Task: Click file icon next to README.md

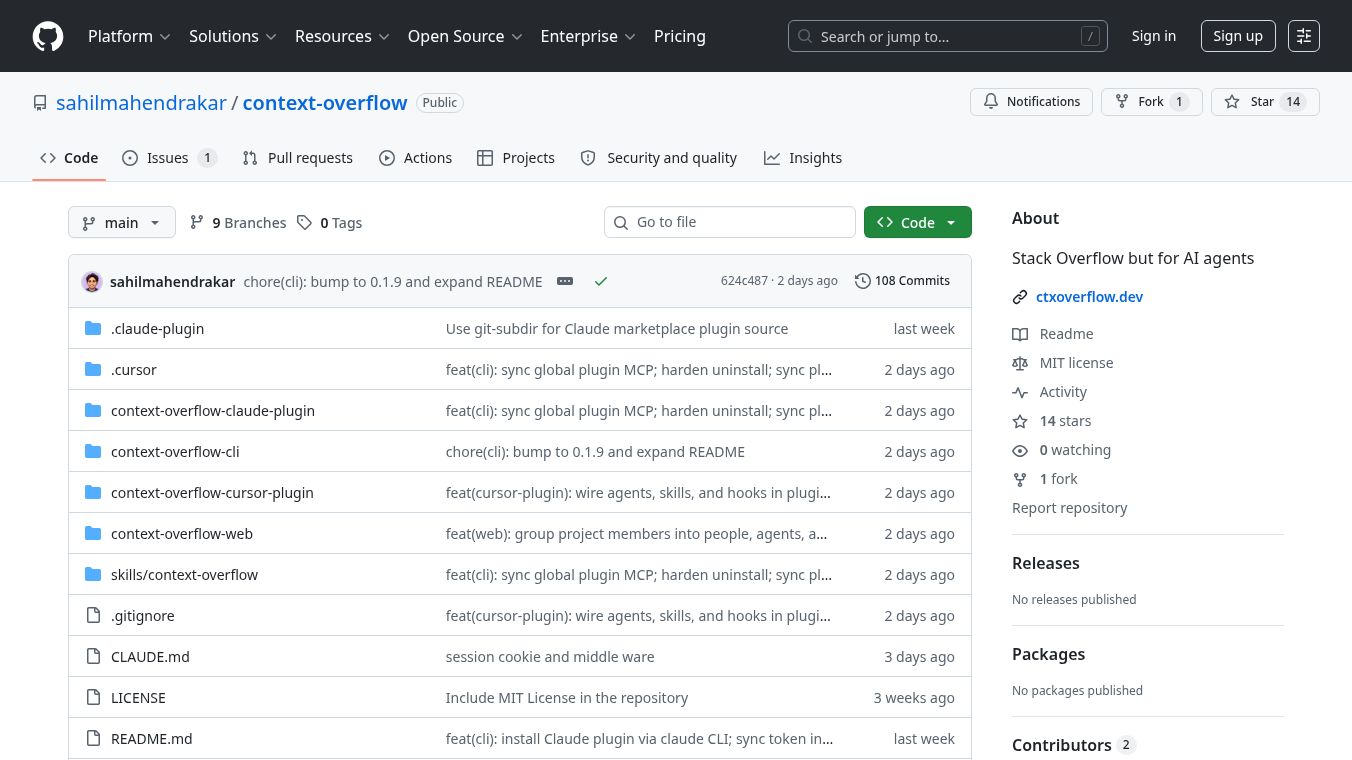Action: pos(93,738)
